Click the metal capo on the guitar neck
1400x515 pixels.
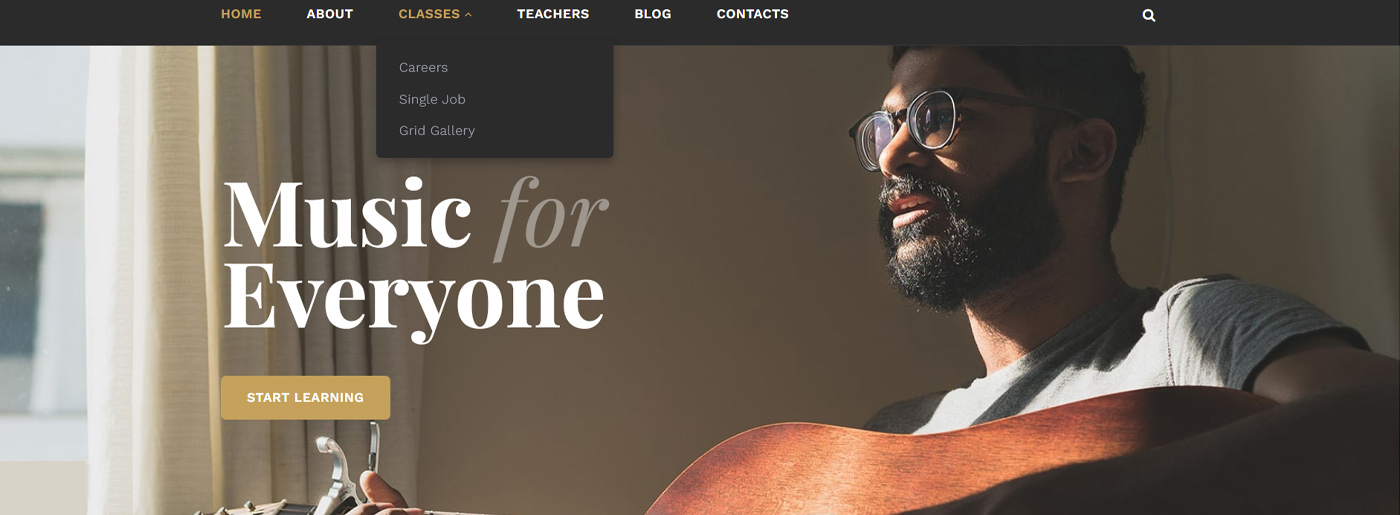(350, 465)
